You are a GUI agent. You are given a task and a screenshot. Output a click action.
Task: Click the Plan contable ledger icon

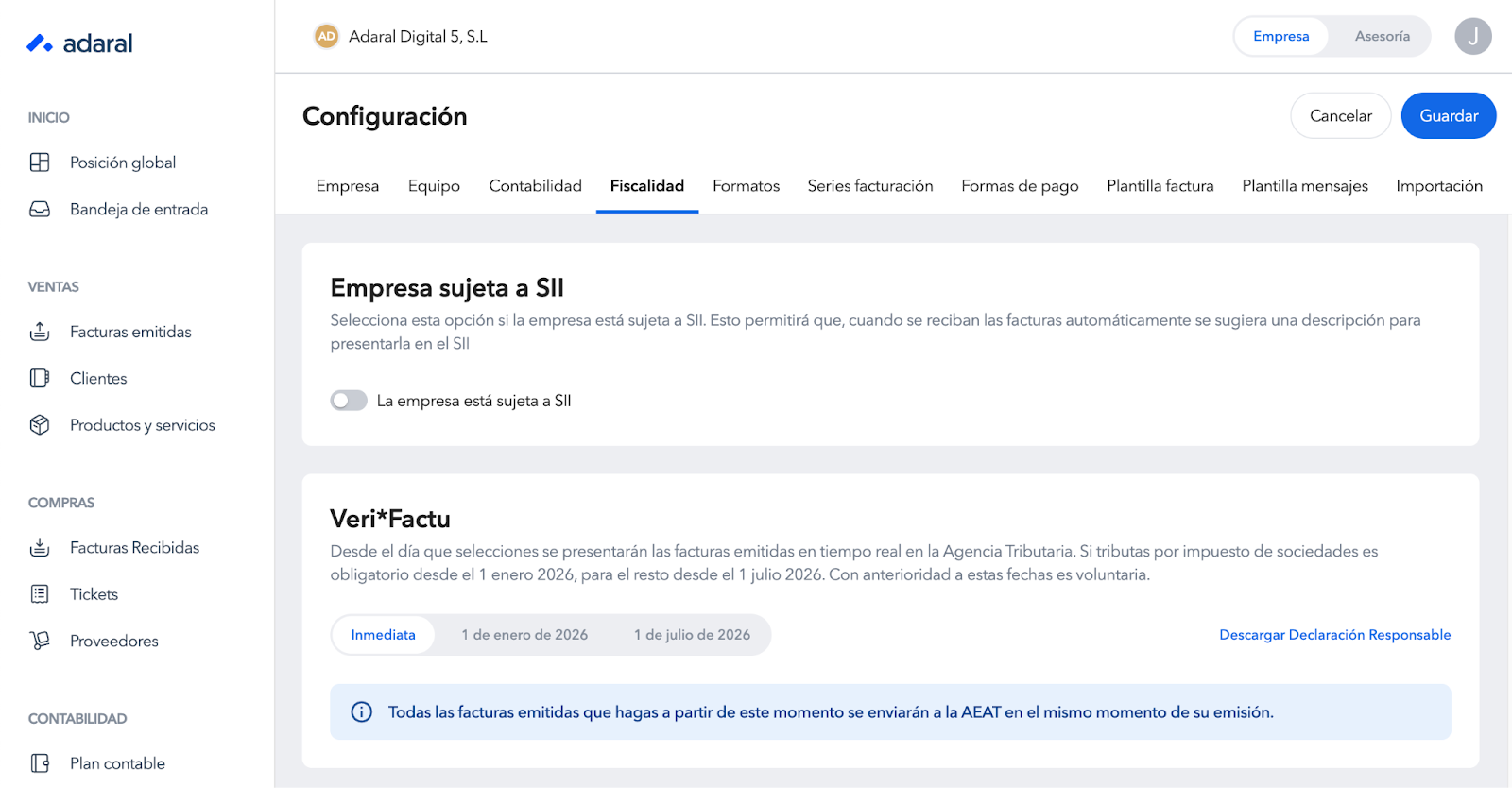40,763
